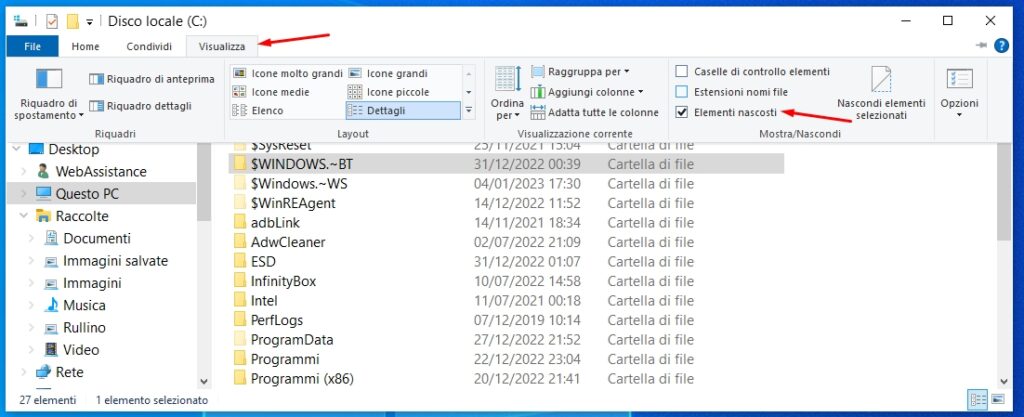1024x417 pixels.
Task: Open the Opzioni button
Action: click(959, 93)
